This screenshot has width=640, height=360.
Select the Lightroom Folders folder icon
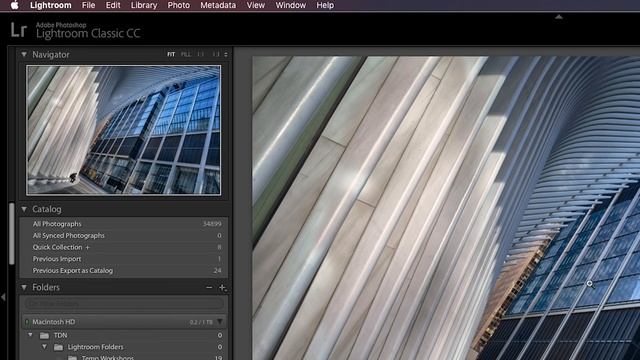[x=59, y=347]
